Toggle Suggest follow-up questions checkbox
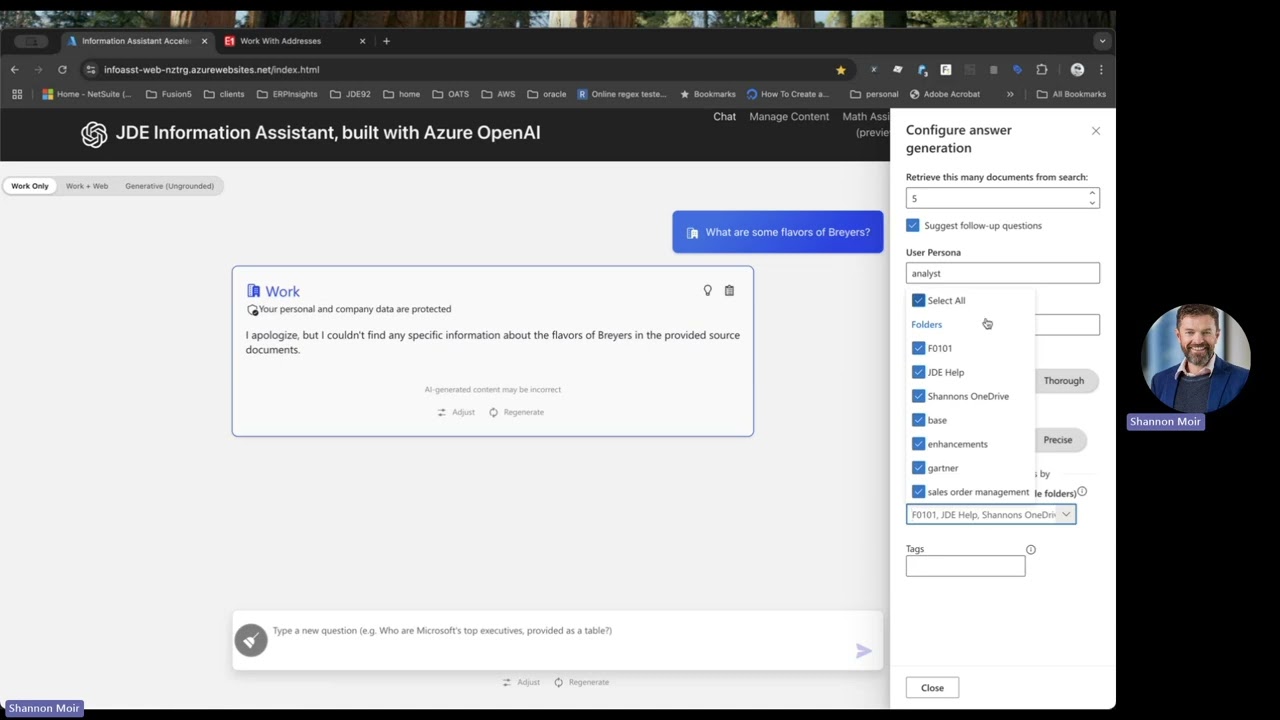The image size is (1280, 720). coord(912,225)
